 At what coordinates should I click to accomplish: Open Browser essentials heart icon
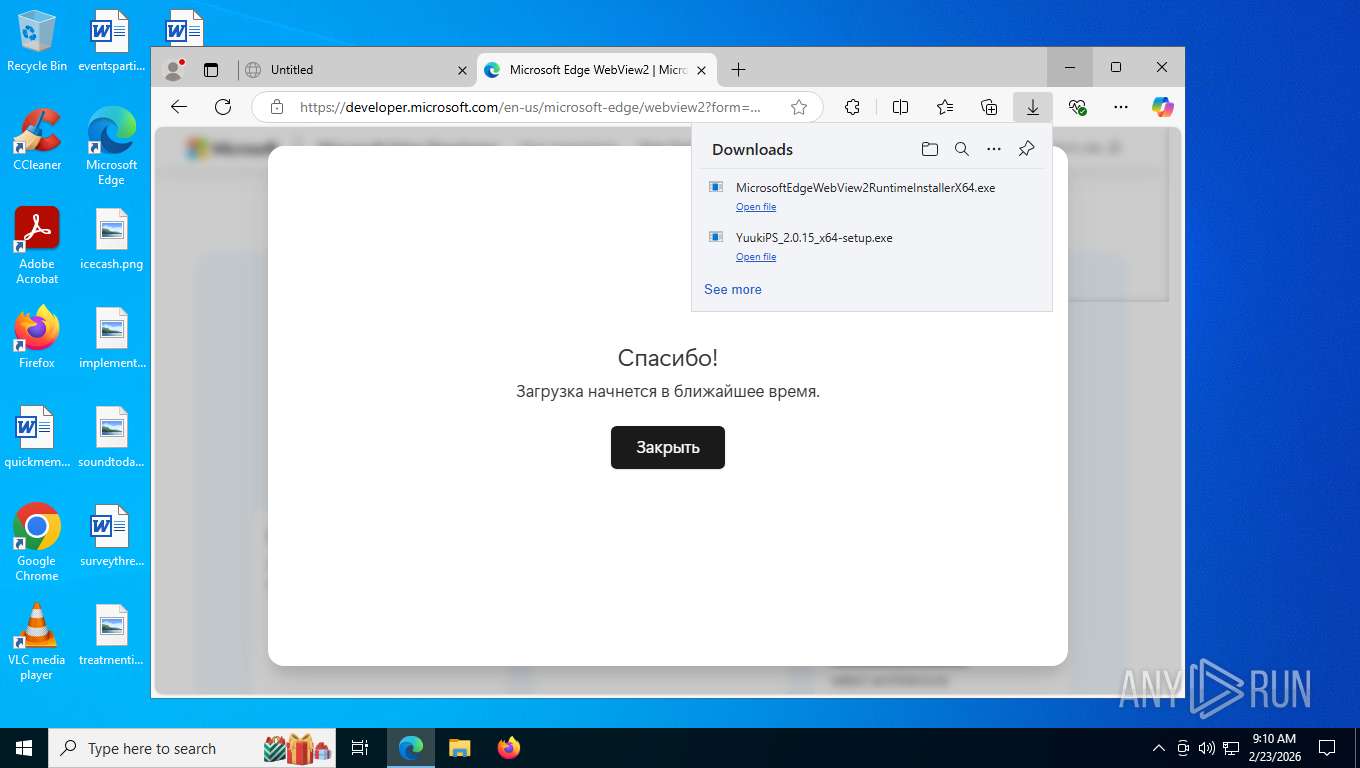[1077, 107]
